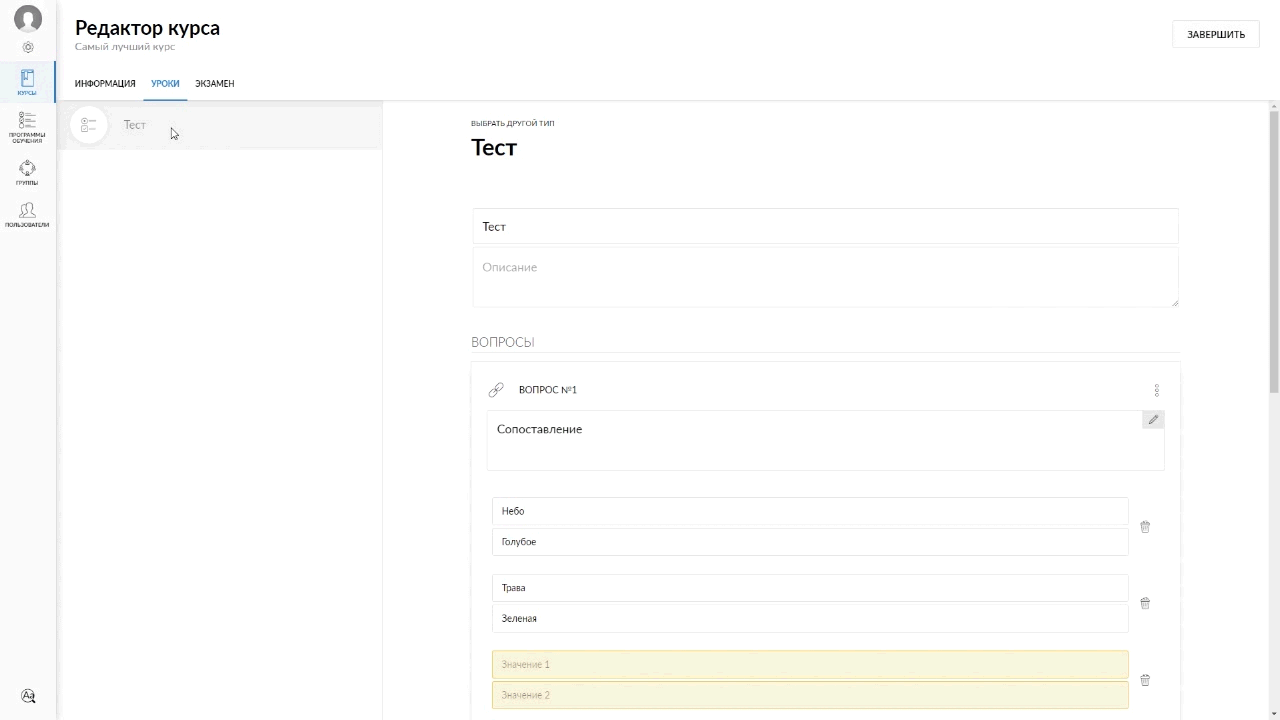Click the Трава input field
Viewport: 1280px width, 720px height.
click(x=810, y=588)
